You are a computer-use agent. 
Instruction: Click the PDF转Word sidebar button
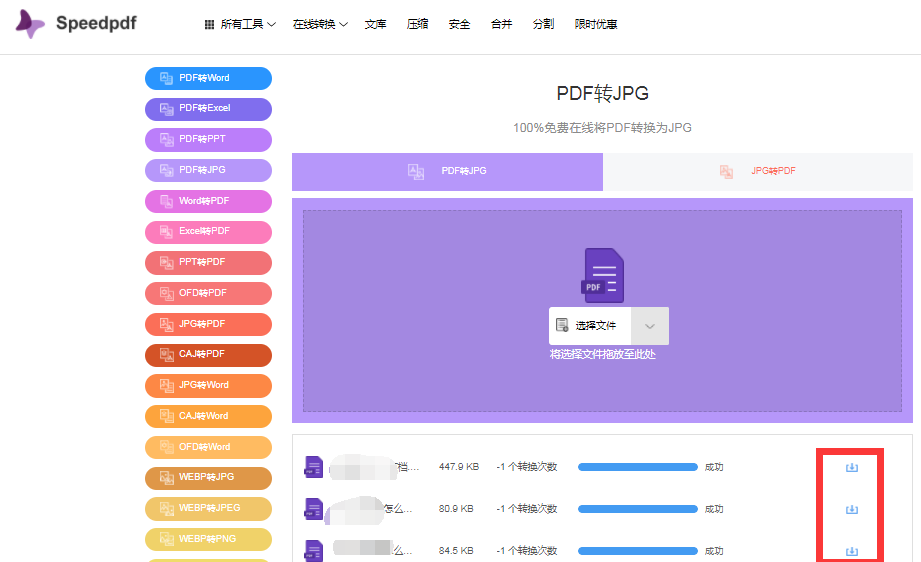(209, 78)
